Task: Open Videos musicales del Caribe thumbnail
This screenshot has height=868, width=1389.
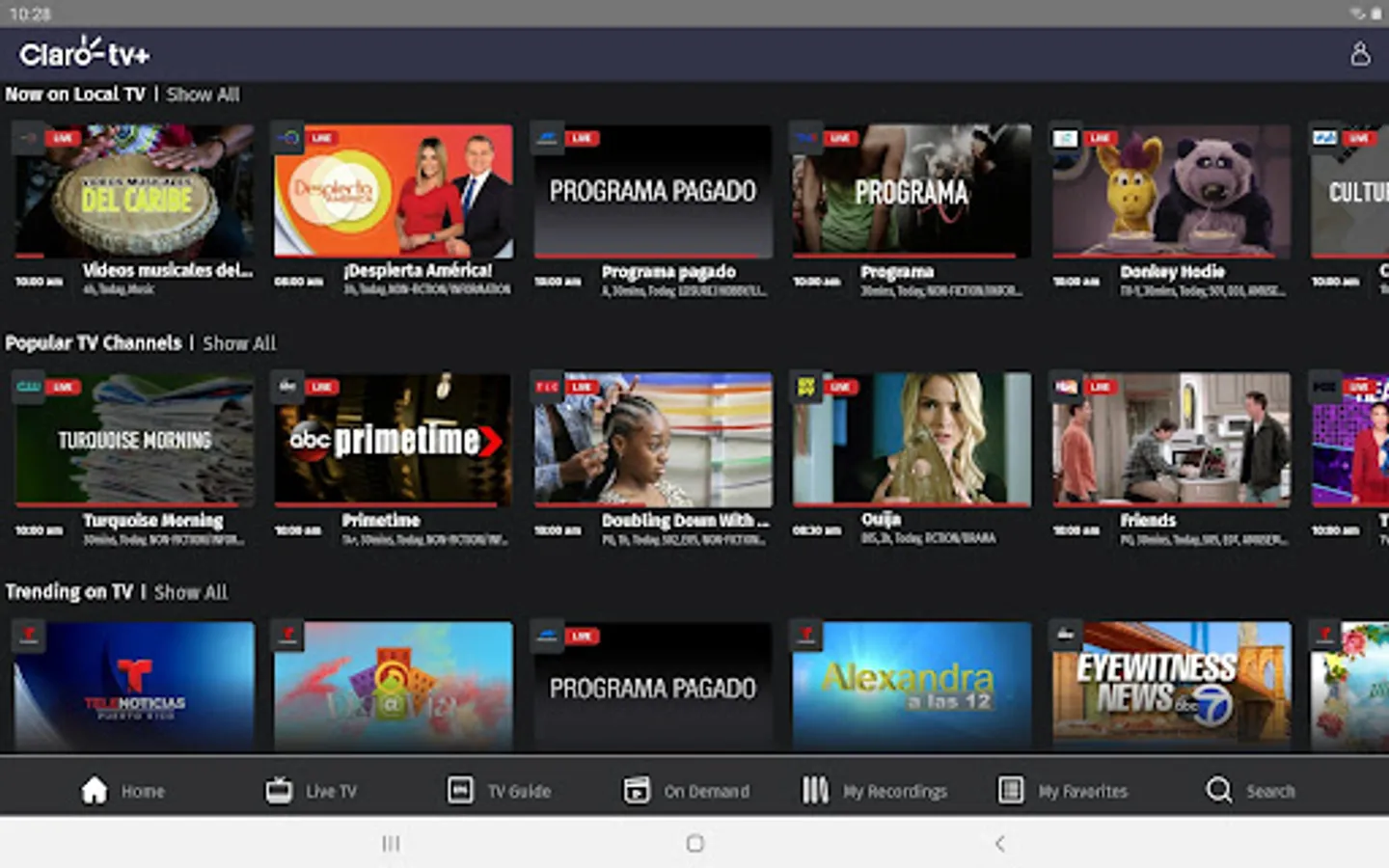Action: [x=134, y=189]
